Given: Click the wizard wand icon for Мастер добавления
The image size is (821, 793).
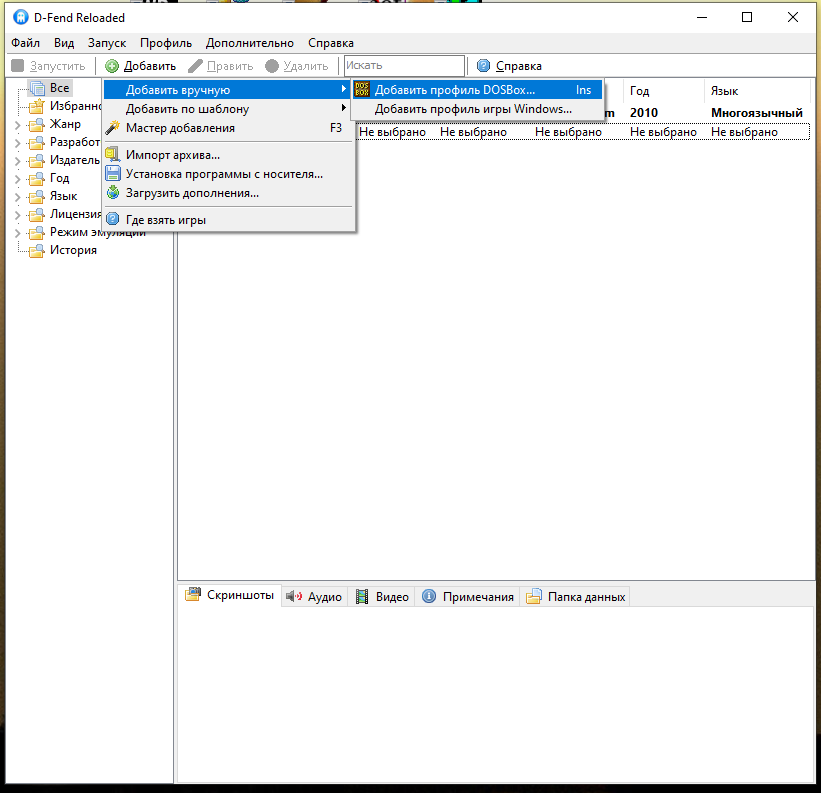Looking at the screenshot, I should (113, 128).
